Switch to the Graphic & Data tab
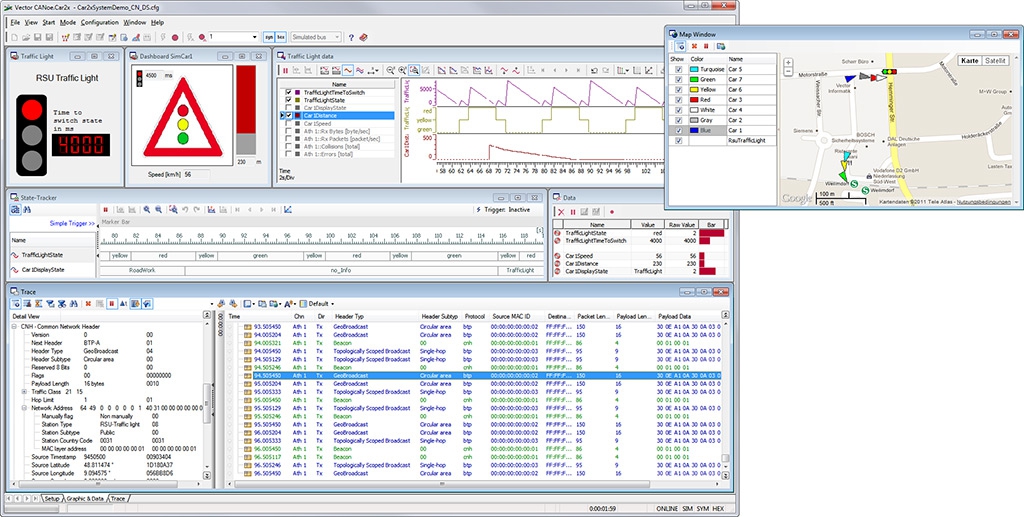 86,498
